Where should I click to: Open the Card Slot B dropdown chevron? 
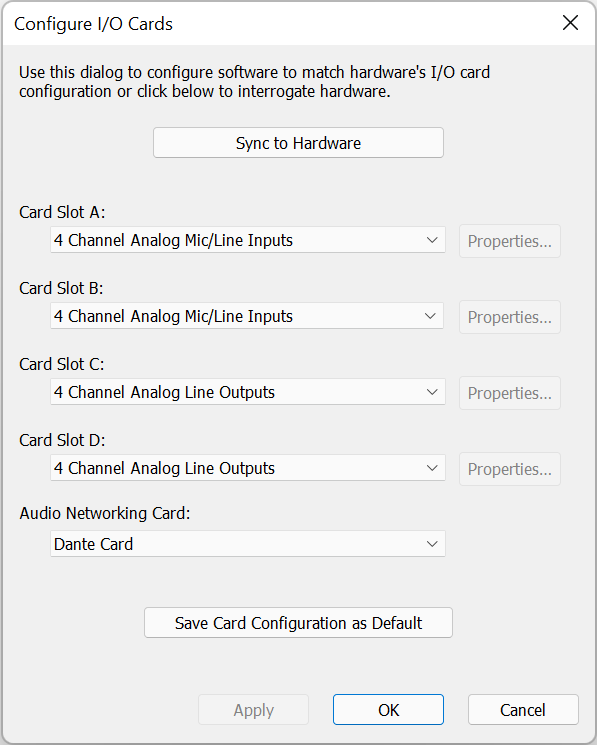[x=430, y=316]
